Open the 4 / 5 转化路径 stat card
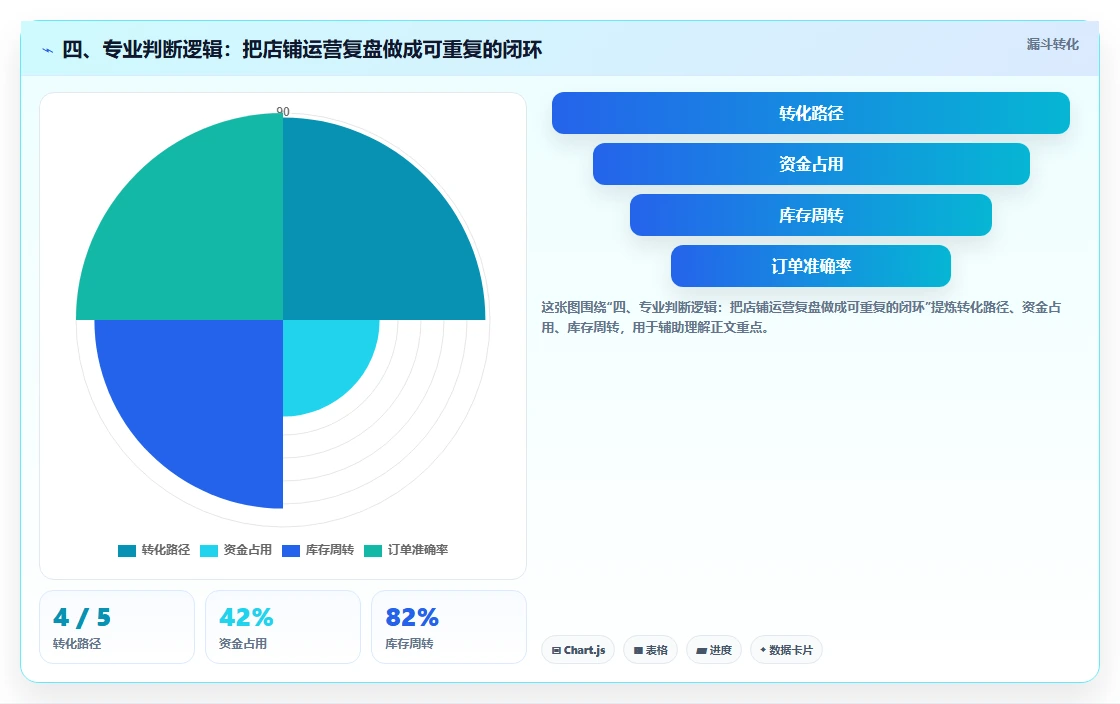The height and width of the screenshot is (704, 1120). [117, 627]
